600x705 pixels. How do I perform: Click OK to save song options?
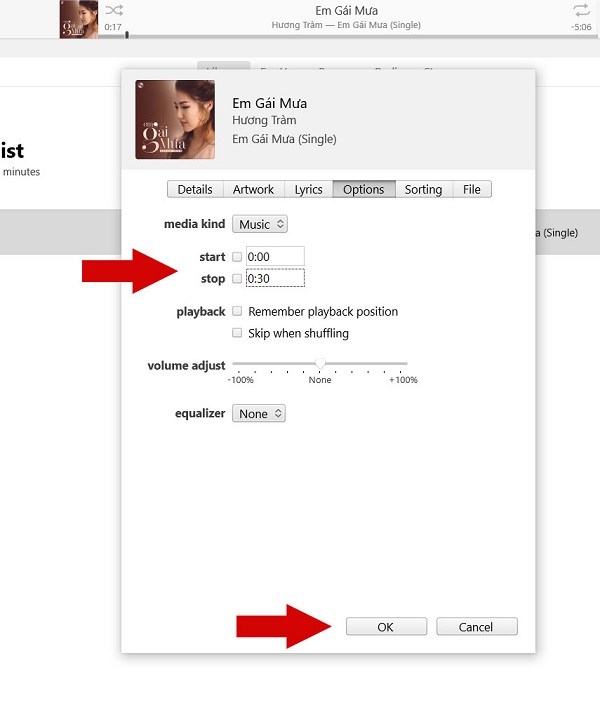point(386,627)
